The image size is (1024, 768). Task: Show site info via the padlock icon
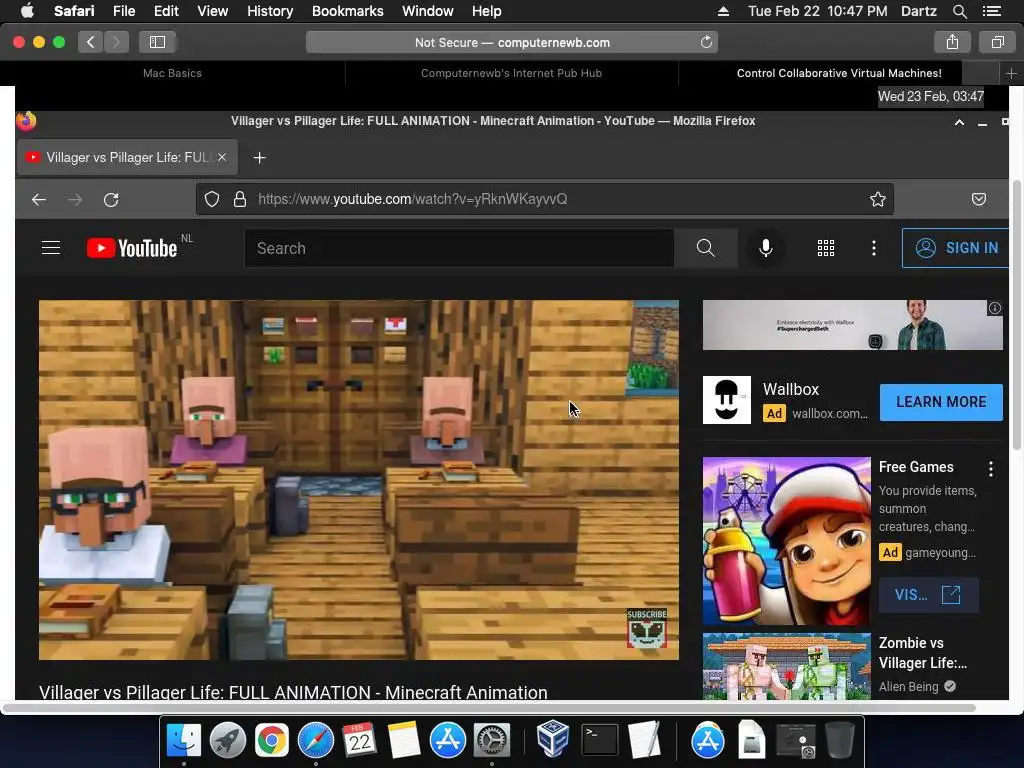pos(240,199)
